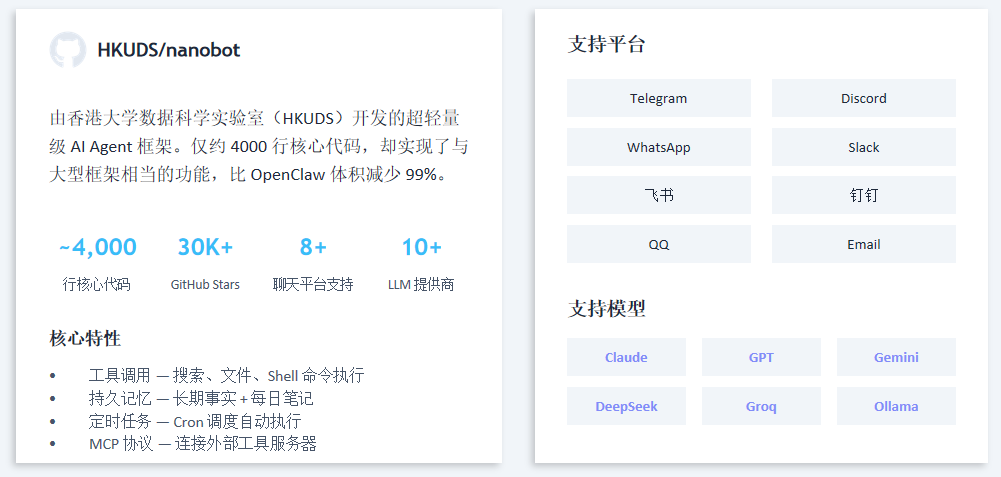Click the 核心特性 heading

[x=85, y=338]
